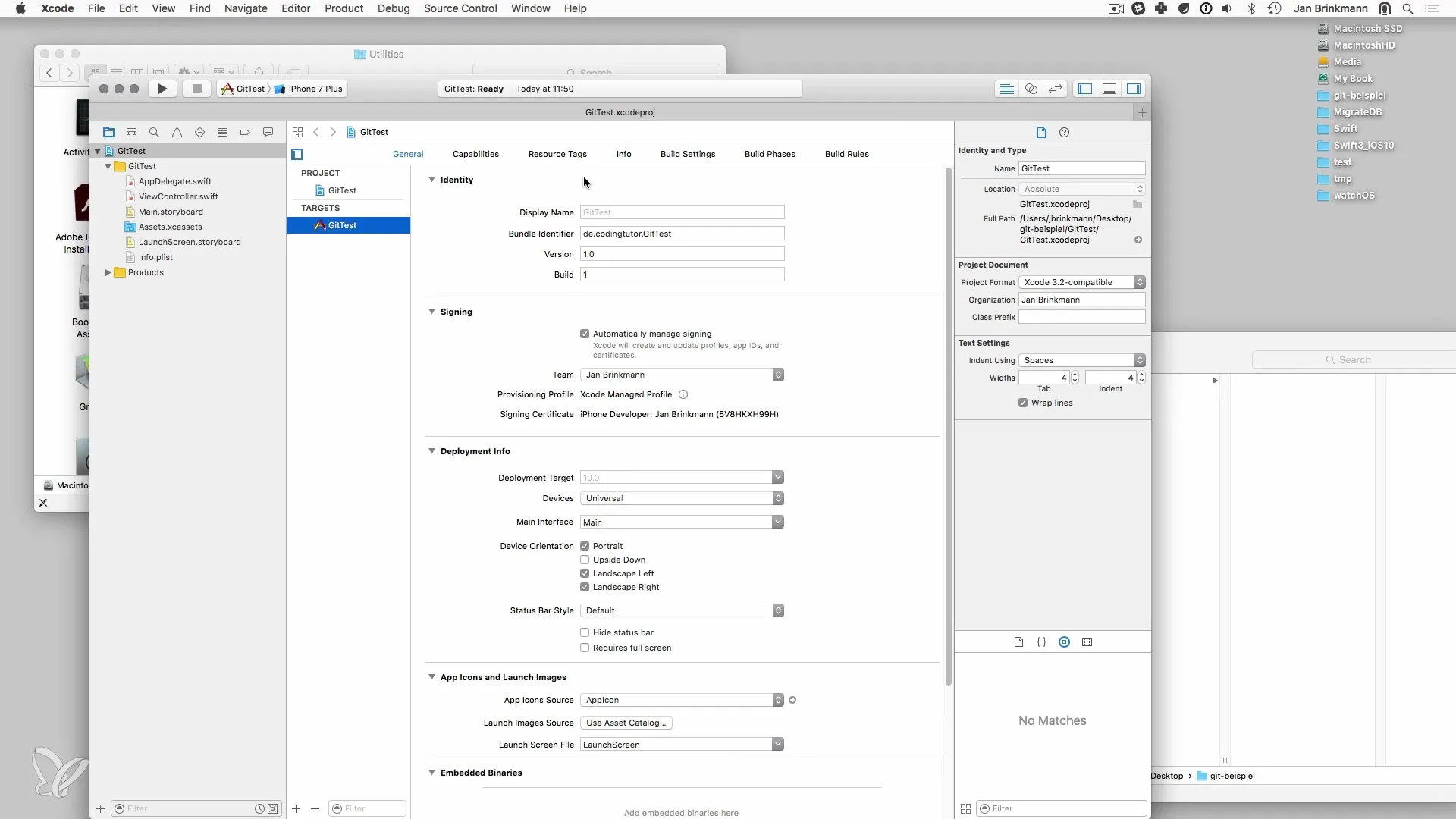
Task: Switch to Capabilities tab
Action: [x=475, y=154]
